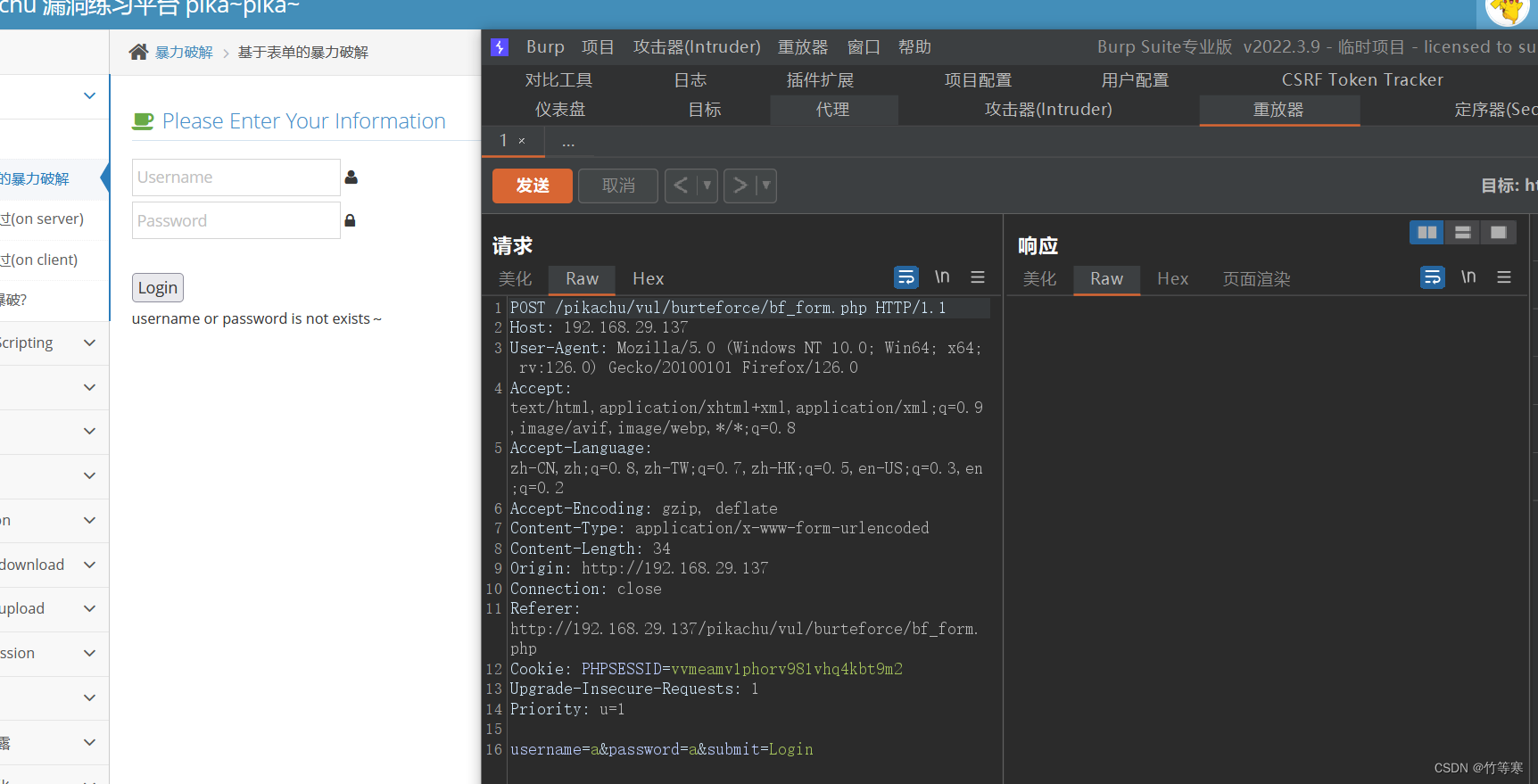Click the home icon in breadcrumb
The image size is (1538, 784).
(x=138, y=52)
